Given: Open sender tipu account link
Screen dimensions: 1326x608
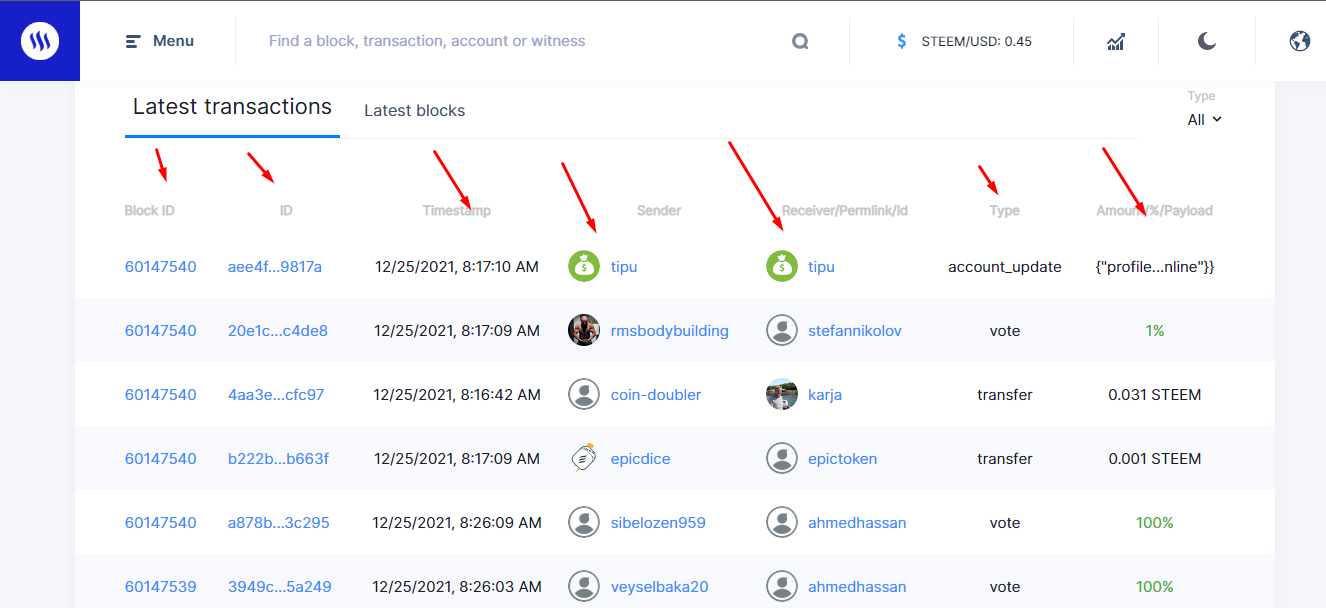Looking at the screenshot, I should tap(624, 267).
